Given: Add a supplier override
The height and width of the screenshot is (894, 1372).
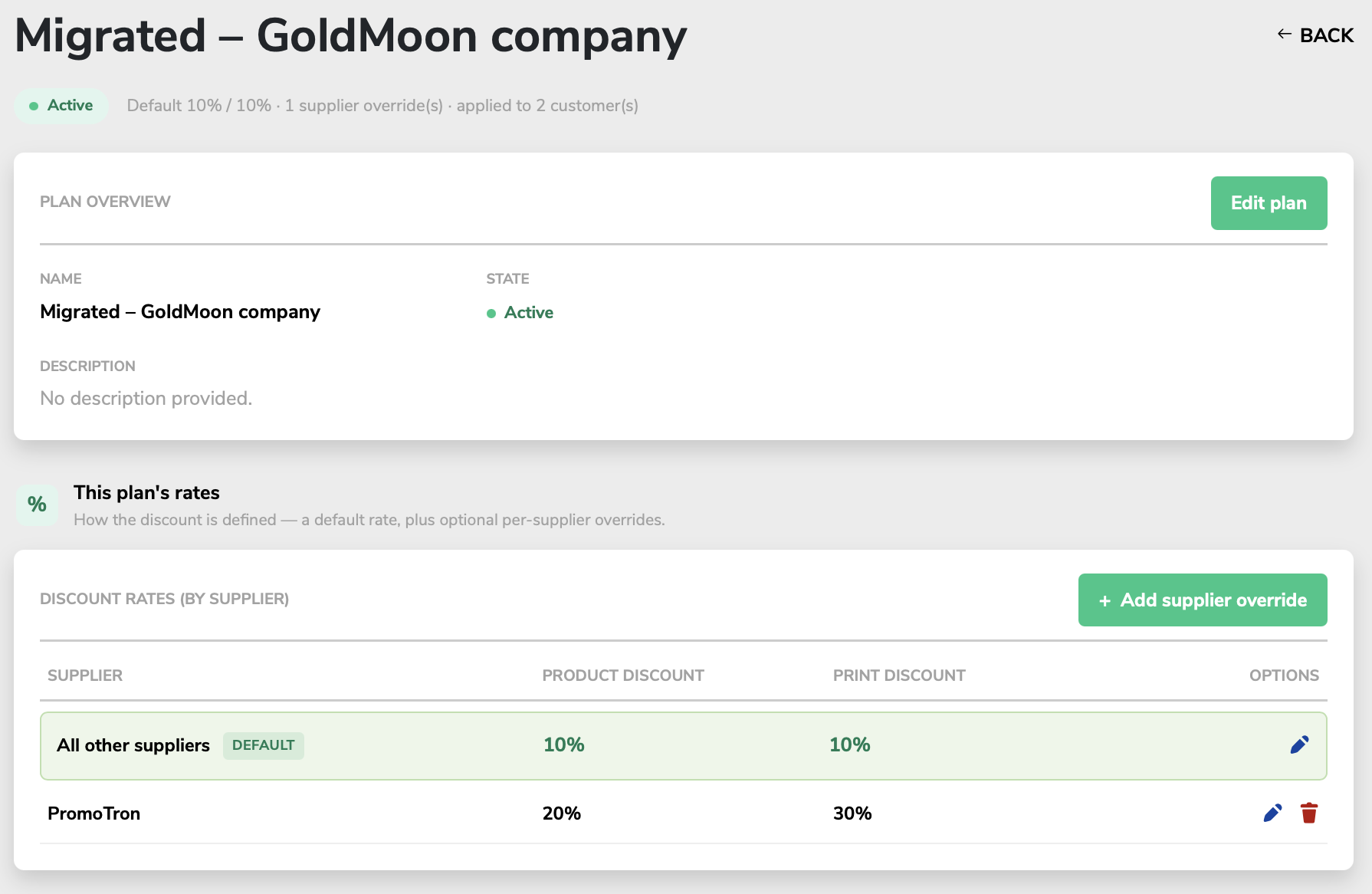Looking at the screenshot, I should [1203, 600].
